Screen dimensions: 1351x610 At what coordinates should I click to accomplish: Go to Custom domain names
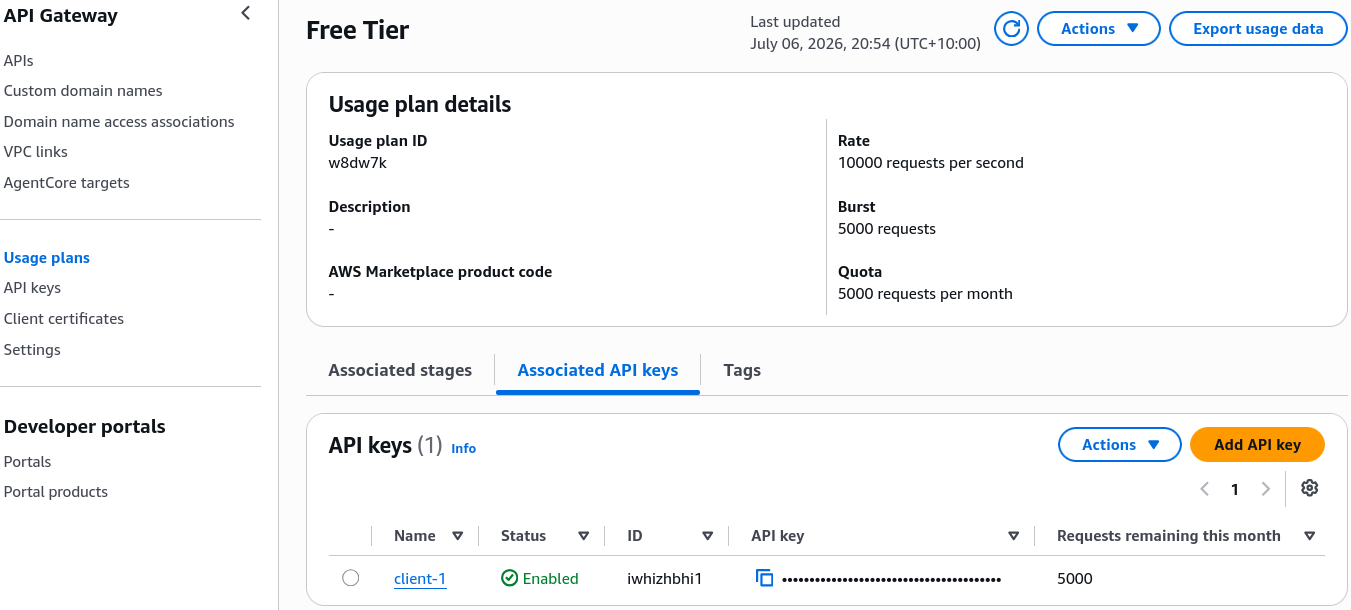tap(83, 91)
